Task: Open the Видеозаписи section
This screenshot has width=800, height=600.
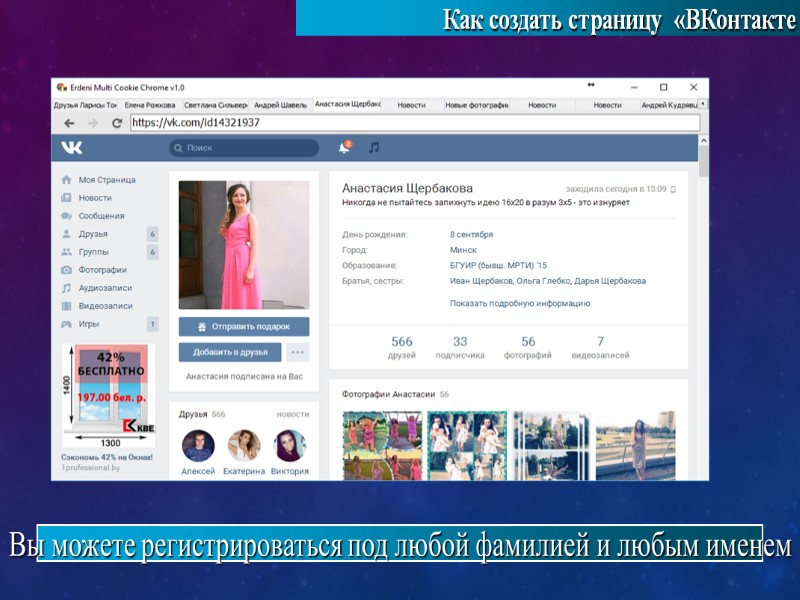Action: (104, 305)
